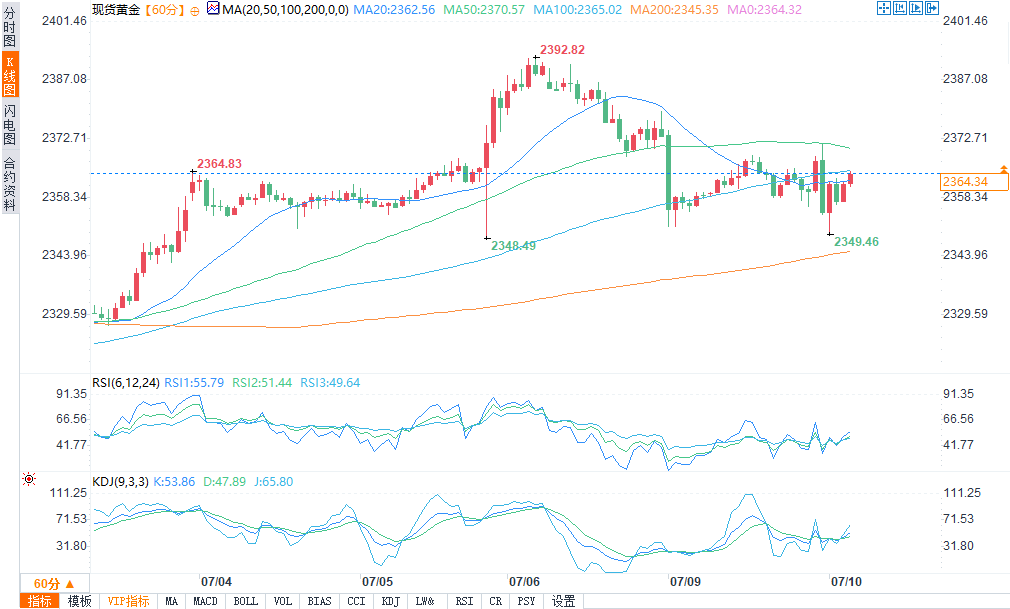Image resolution: width=1010 pixels, height=609 pixels.
Task: Click the jump-to-start chart icon
Action: (900, 8)
